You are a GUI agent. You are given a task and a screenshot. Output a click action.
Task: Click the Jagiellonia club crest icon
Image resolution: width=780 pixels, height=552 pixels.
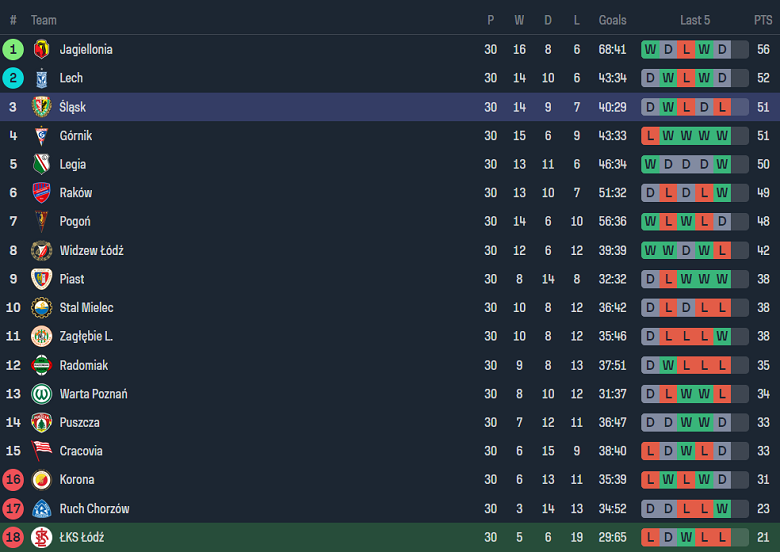tap(41, 49)
